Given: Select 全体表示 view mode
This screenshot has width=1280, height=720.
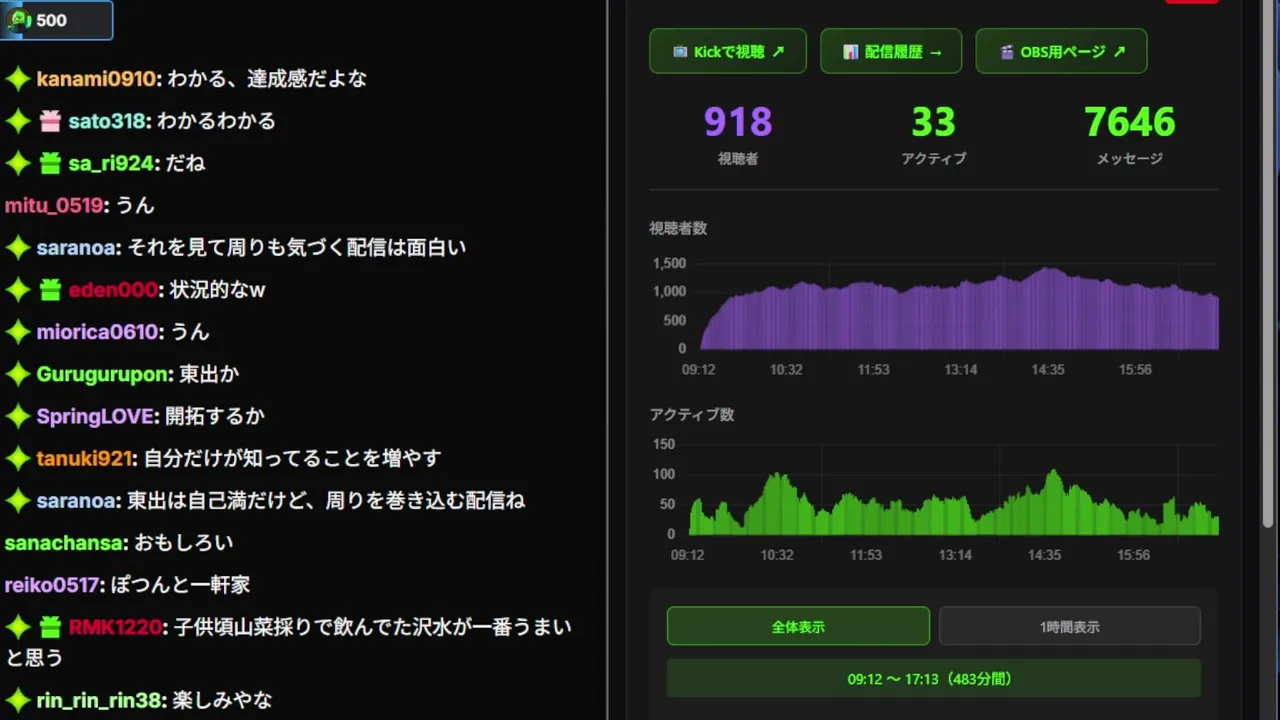Looking at the screenshot, I should point(798,626).
